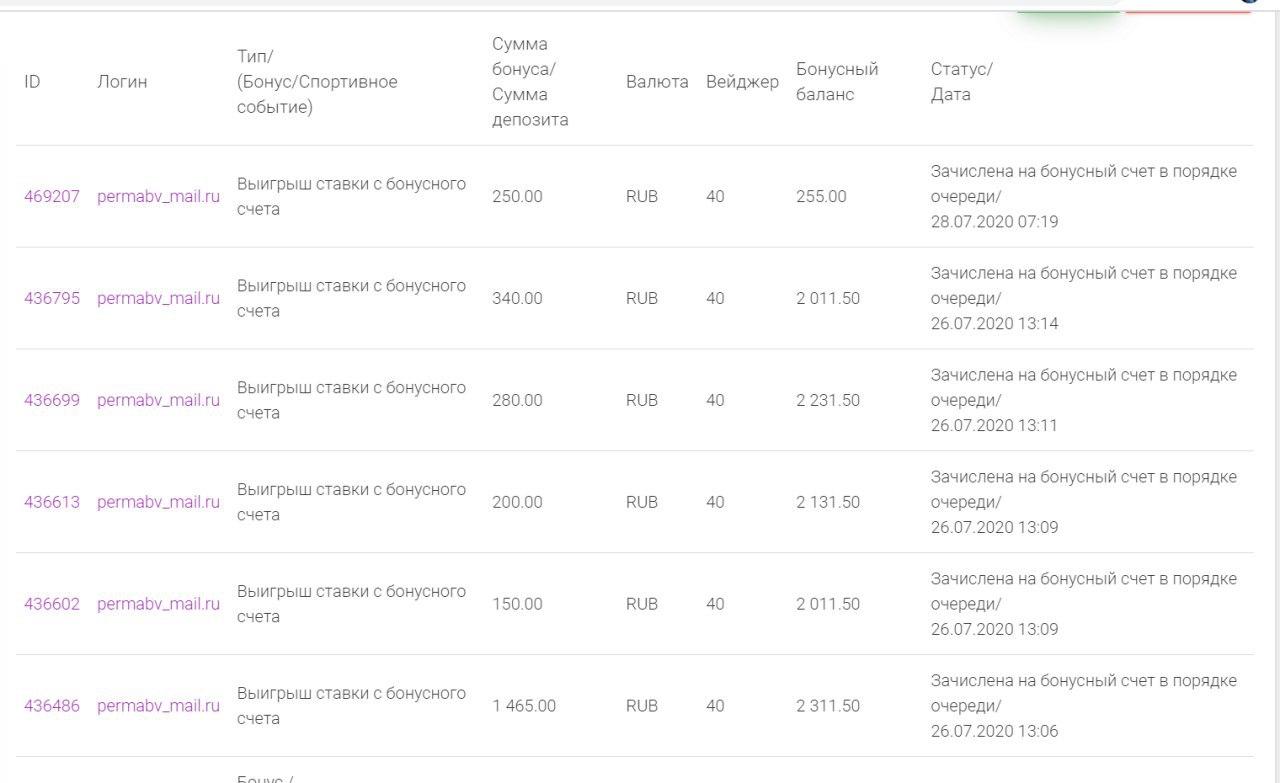The width and height of the screenshot is (1280, 783).
Task: Open the login link in row 436486
Action: click(158, 707)
